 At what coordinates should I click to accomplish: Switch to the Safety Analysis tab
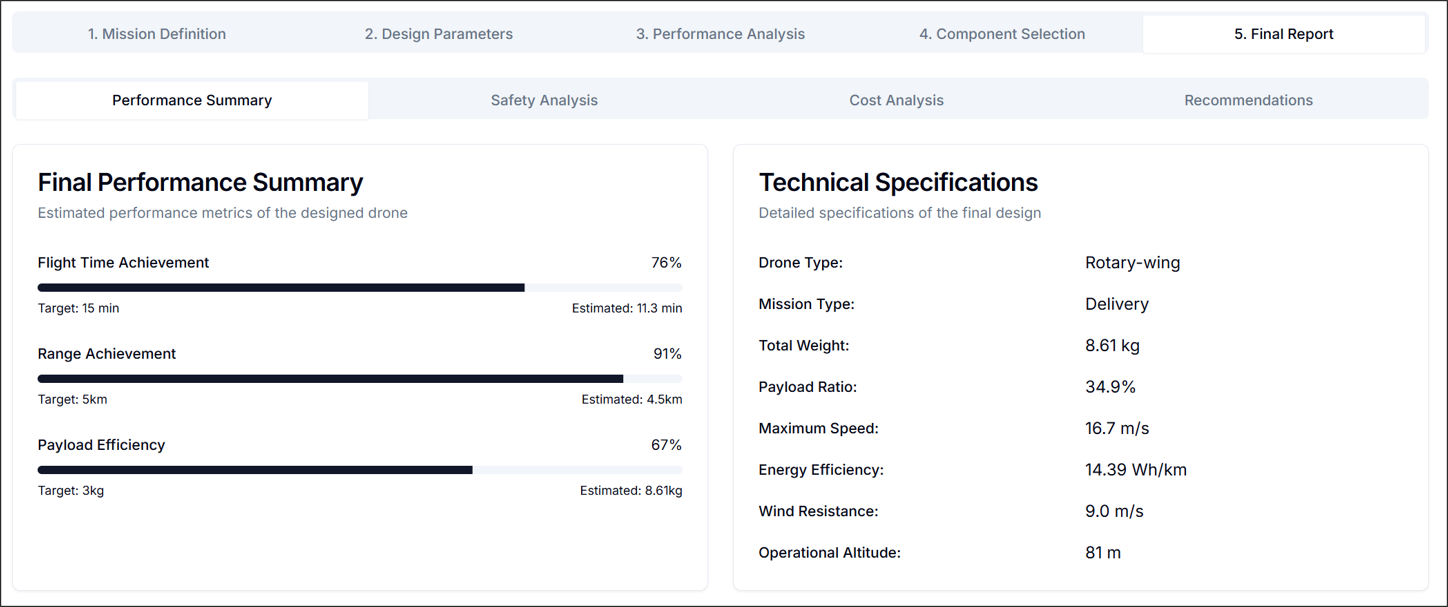pos(544,99)
